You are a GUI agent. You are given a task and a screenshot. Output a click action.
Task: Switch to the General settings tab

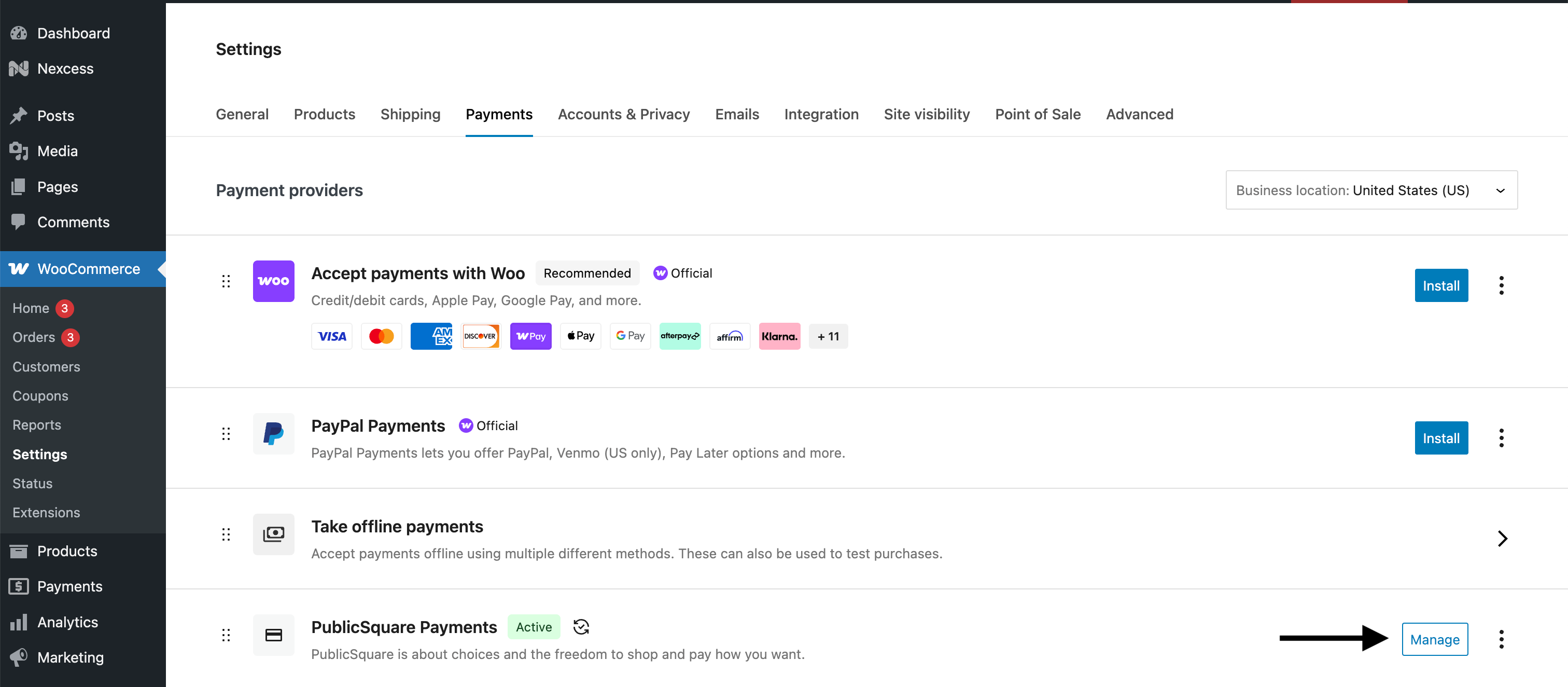point(242,114)
